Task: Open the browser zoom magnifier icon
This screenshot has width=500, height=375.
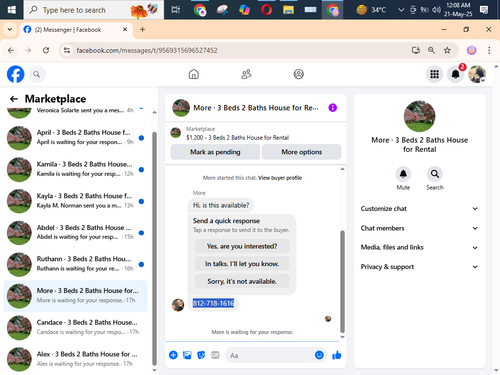Action: (431, 50)
